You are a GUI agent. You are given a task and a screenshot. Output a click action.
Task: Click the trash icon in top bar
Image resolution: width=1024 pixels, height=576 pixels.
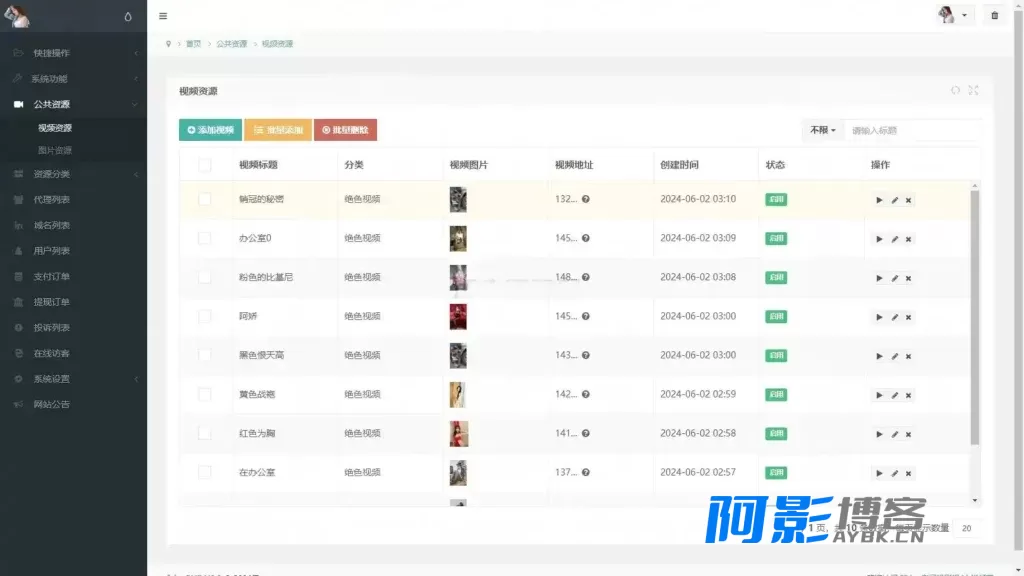[x=995, y=15]
